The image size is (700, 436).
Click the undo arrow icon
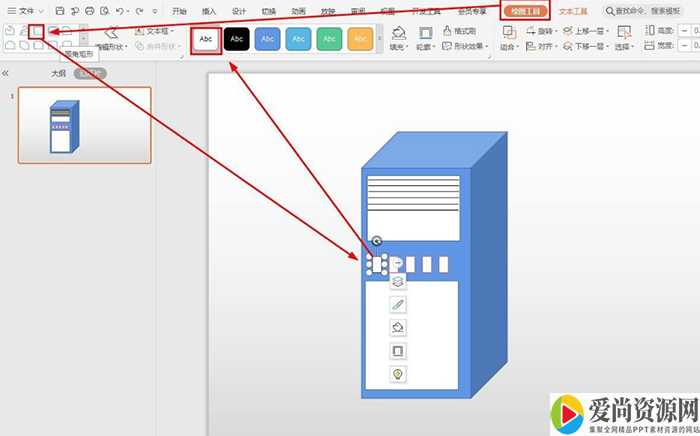(120, 10)
